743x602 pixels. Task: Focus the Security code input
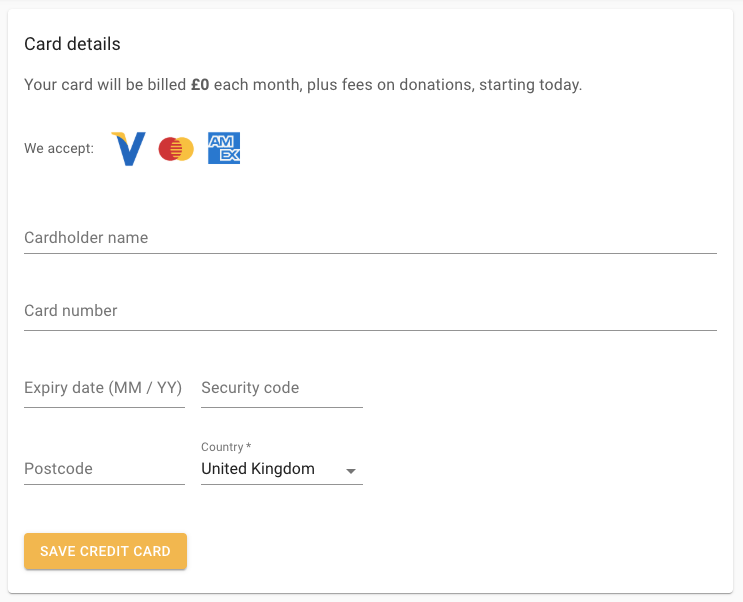click(x=281, y=388)
